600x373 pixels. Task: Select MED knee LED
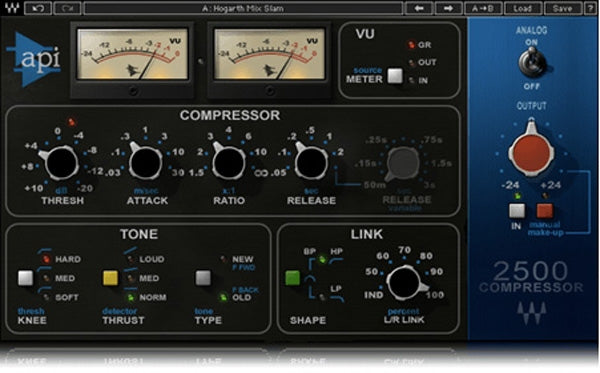[46, 278]
